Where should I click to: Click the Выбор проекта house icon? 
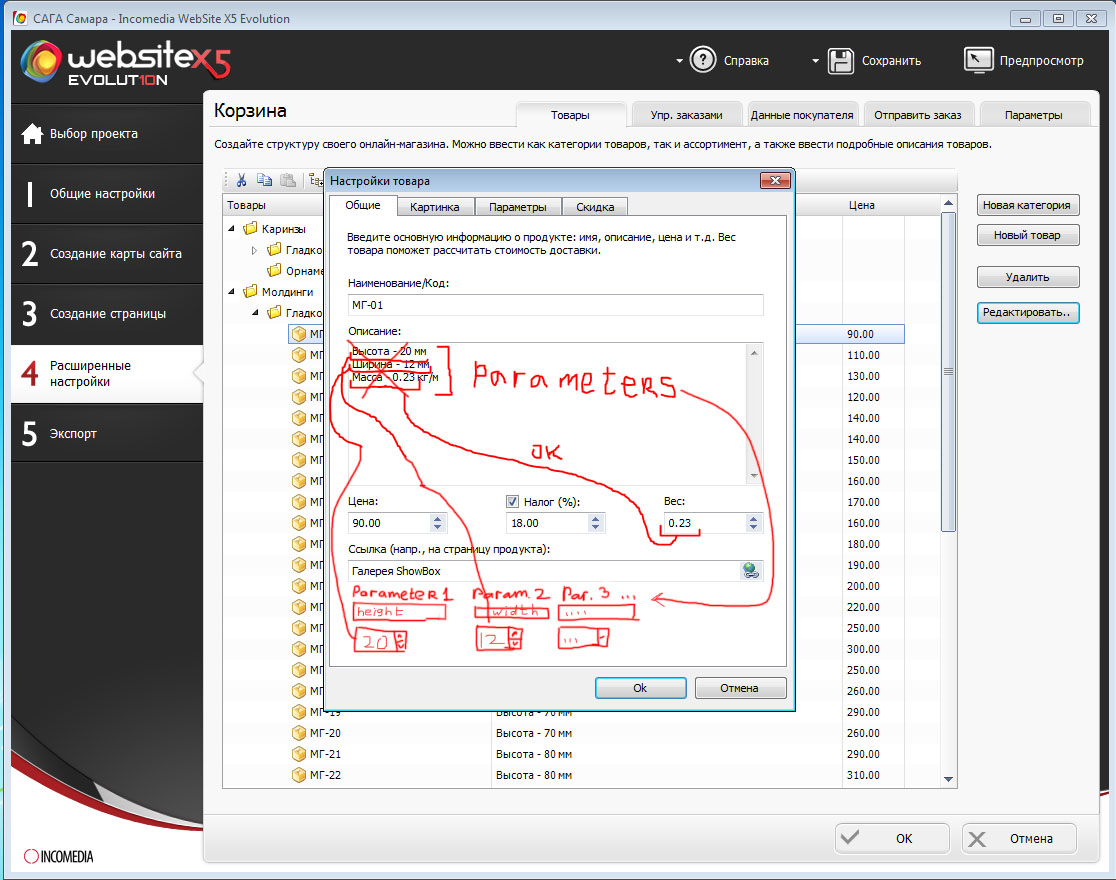click(32, 133)
